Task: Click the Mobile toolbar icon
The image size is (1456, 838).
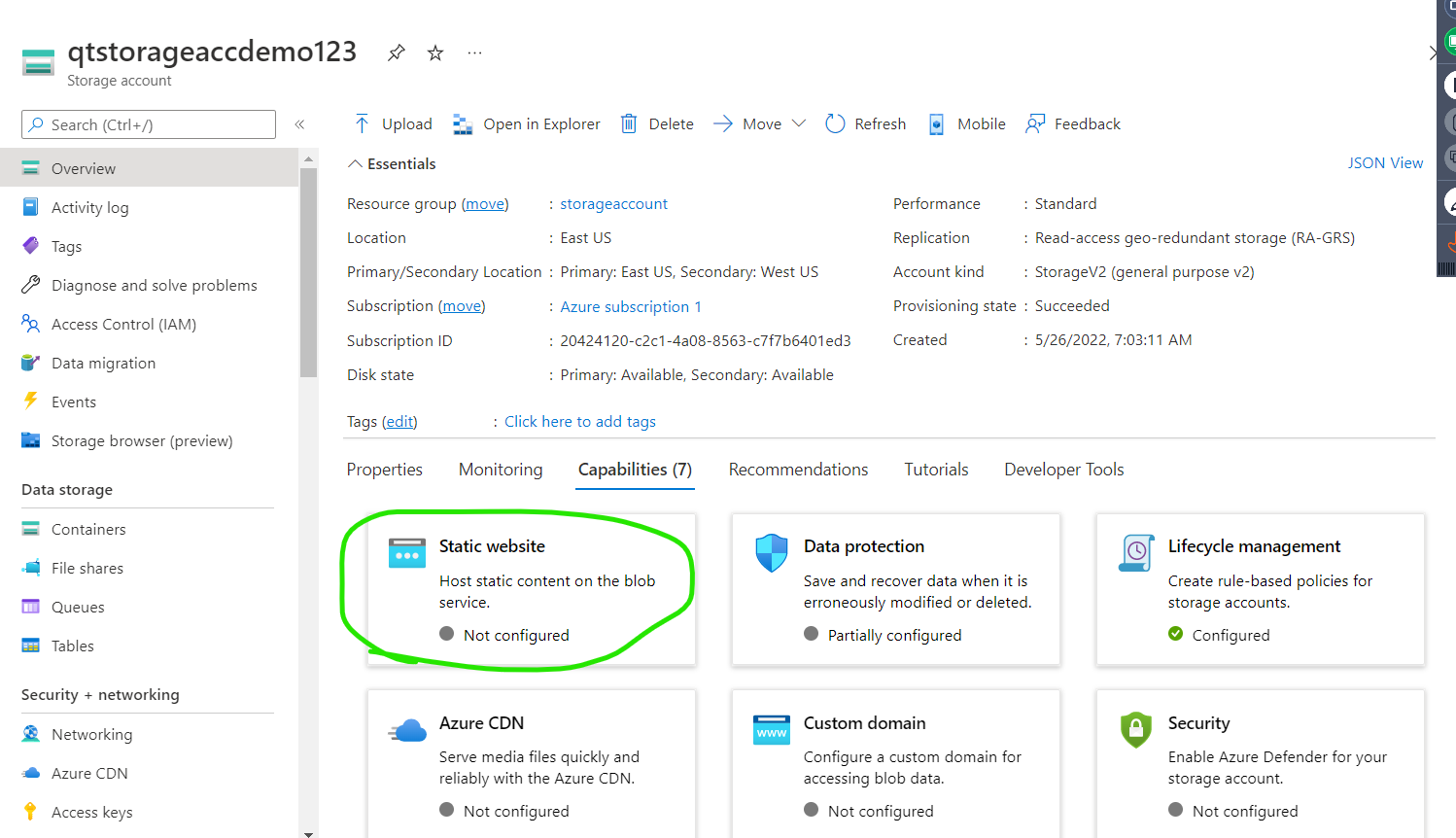Action: pyautogui.click(x=936, y=123)
